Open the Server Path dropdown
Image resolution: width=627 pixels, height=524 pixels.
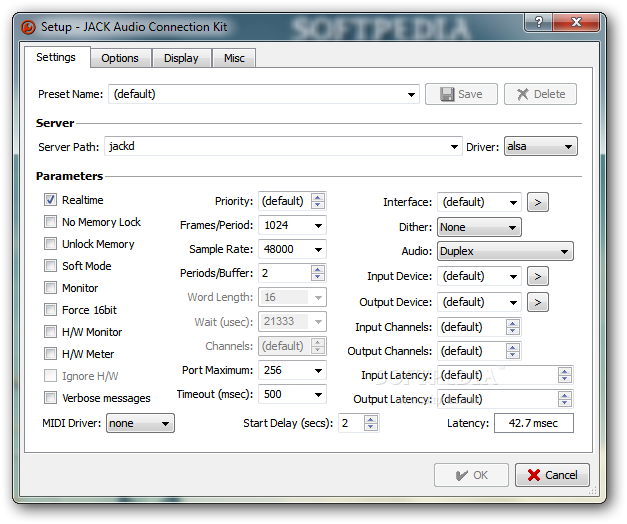coord(283,147)
